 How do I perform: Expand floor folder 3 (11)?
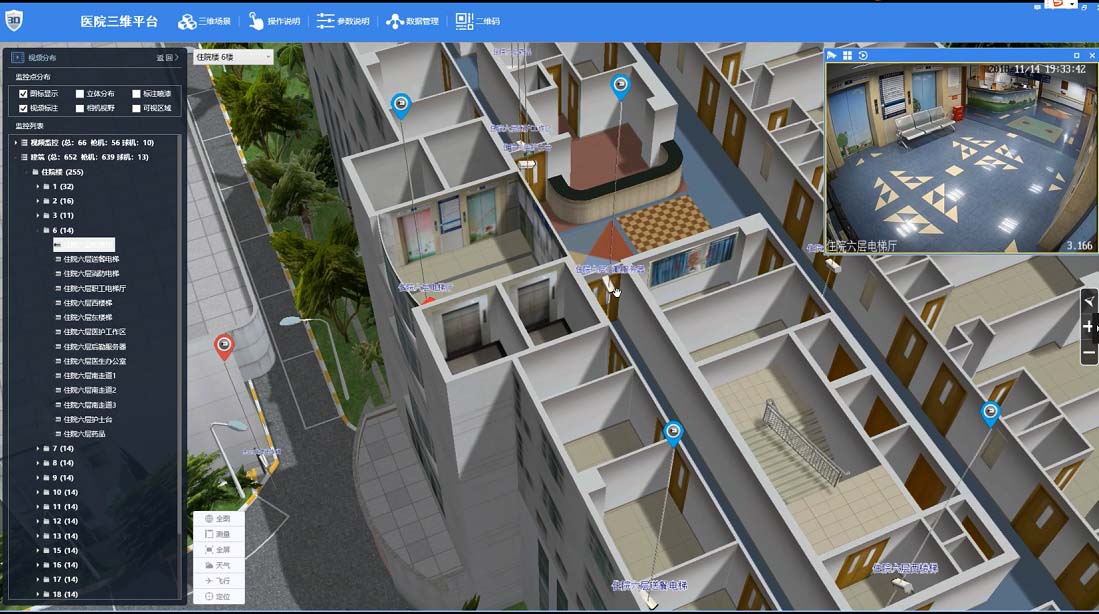[x=38, y=216]
